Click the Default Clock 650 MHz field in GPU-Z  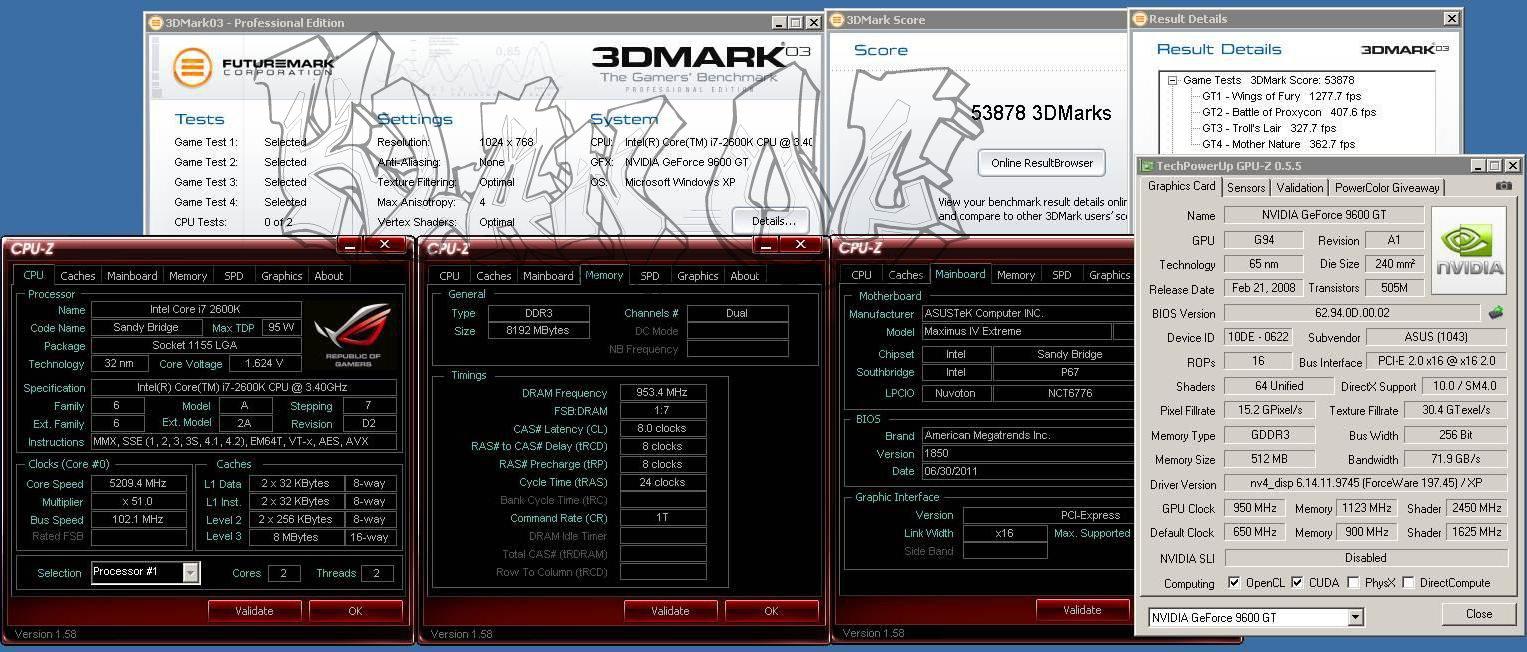[x=1254, y=532]
